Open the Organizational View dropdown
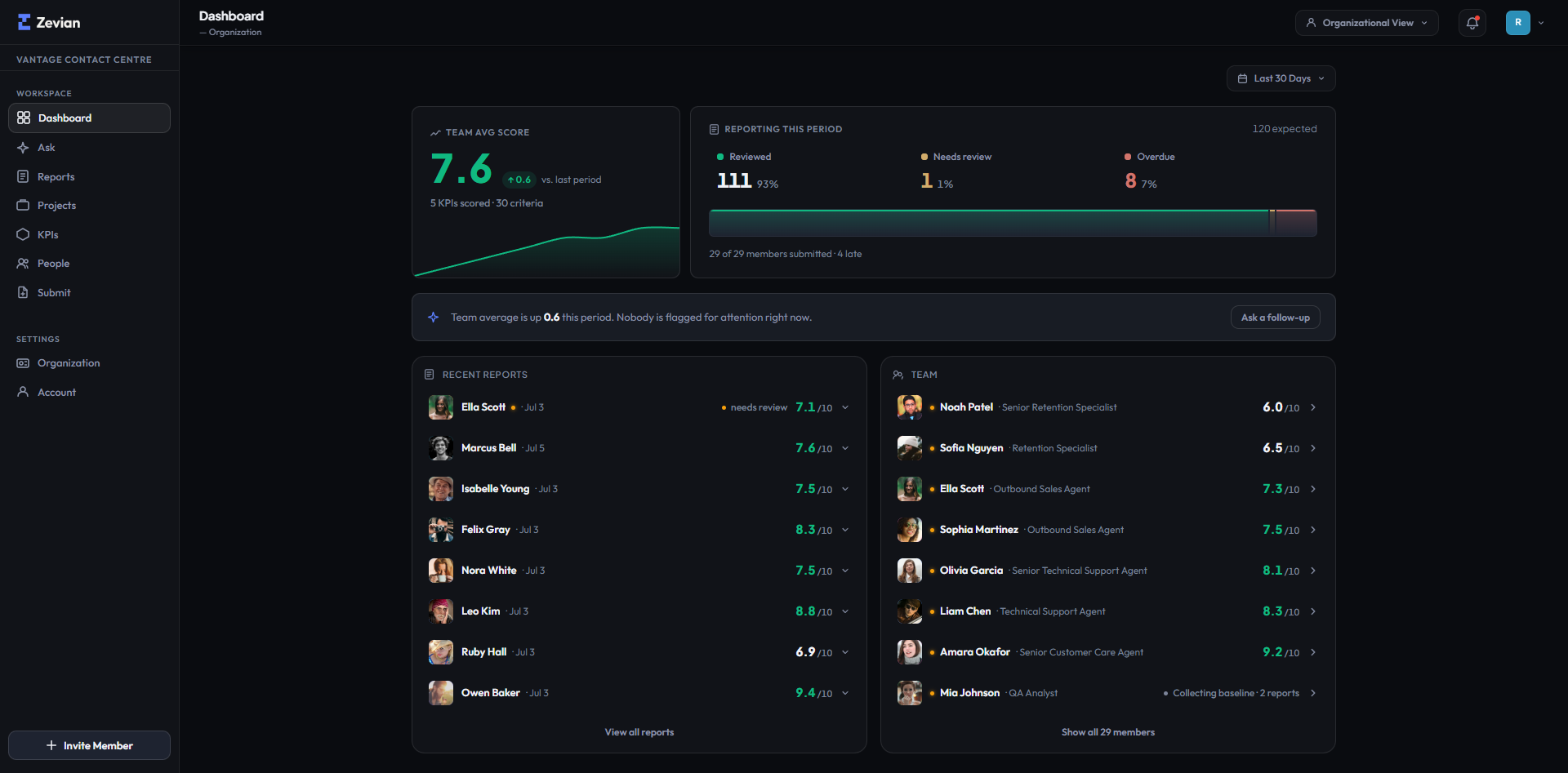 [x=1366, y=23]
